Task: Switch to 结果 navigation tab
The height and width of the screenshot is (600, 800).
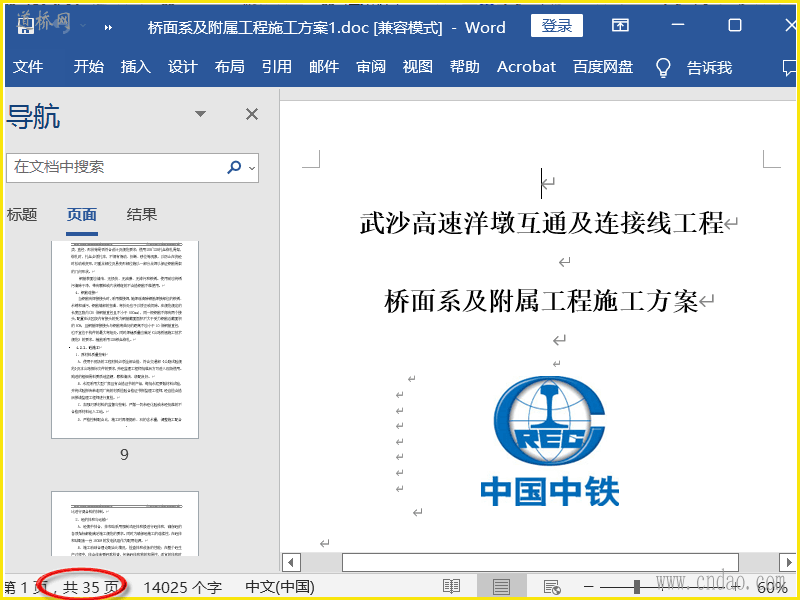Action: tap(142, 214)
